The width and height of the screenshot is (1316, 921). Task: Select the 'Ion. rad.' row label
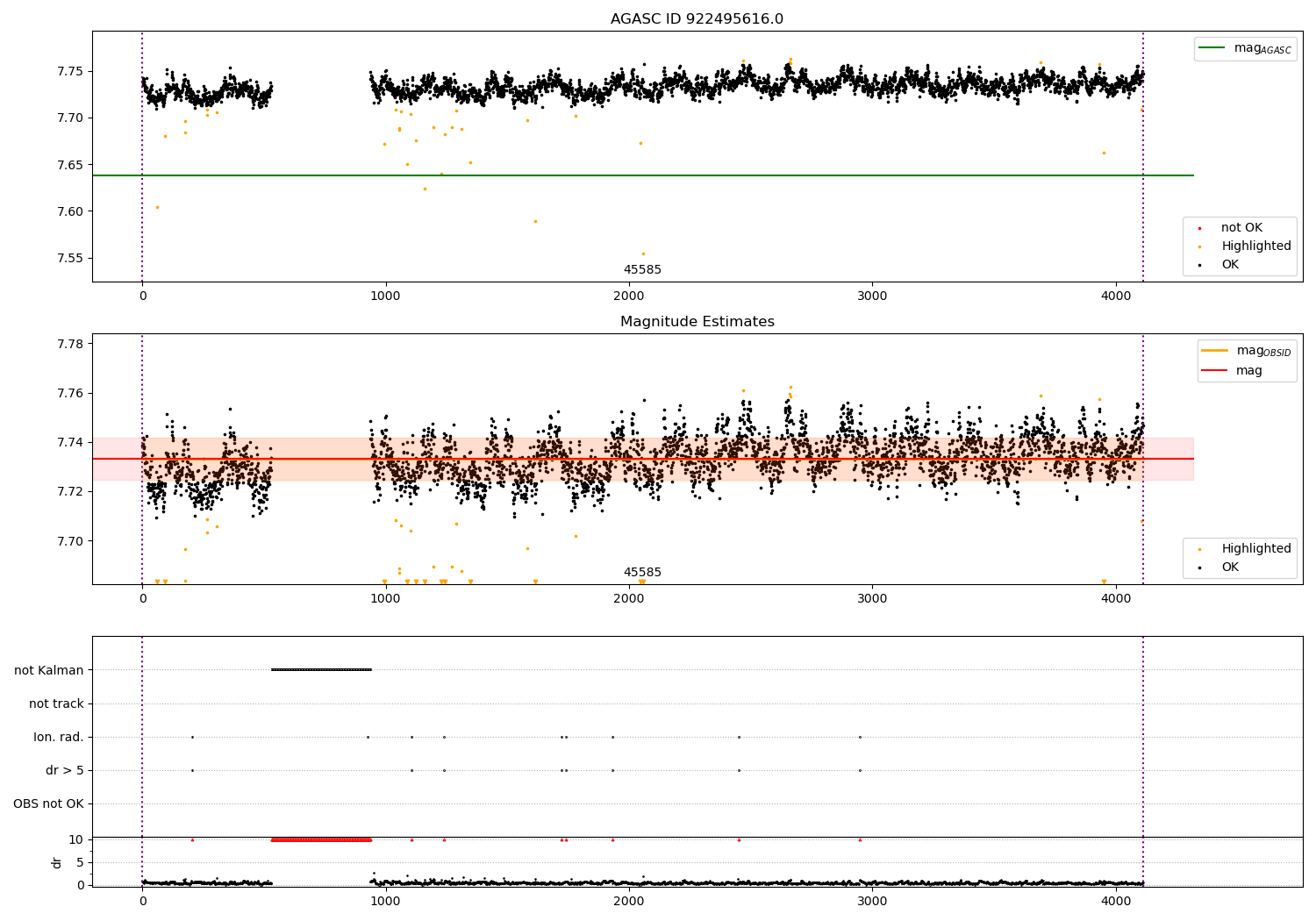tap(59, 737)
